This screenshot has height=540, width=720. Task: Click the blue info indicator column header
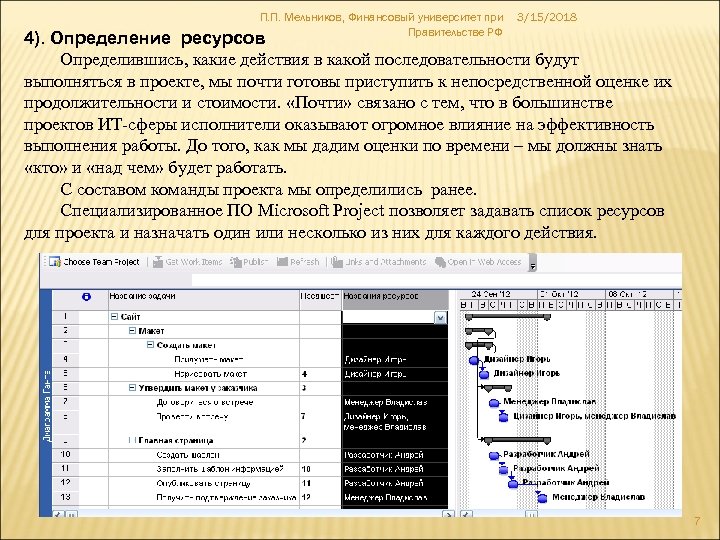coord(86,297)
